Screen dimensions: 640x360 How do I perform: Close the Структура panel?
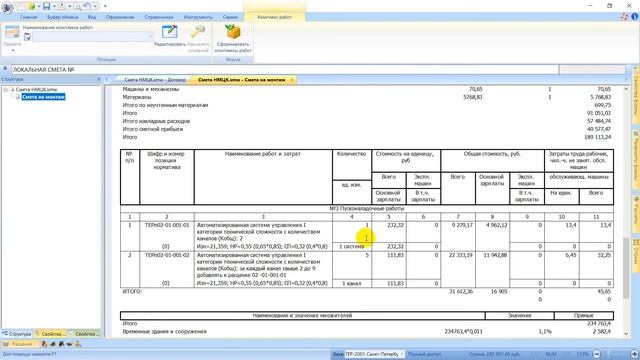(x=98, y=80)
